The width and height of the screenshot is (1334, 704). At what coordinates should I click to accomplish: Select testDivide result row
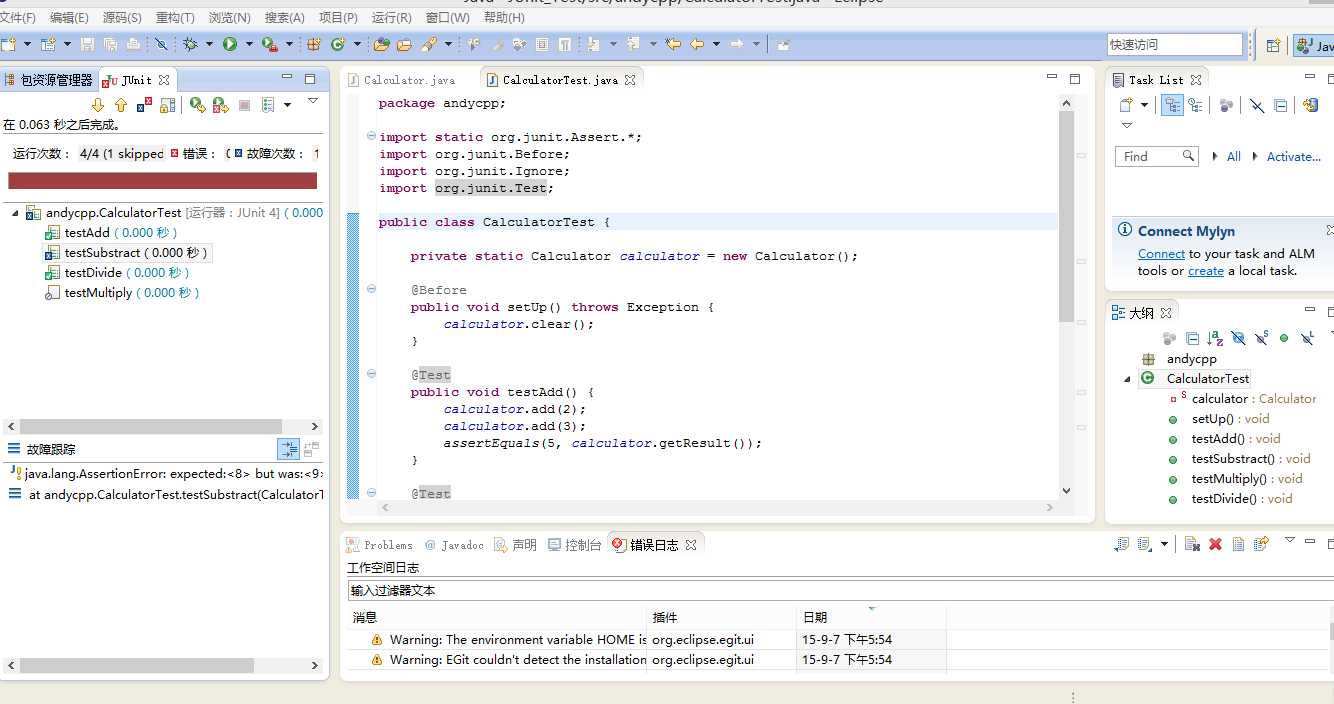117,273
